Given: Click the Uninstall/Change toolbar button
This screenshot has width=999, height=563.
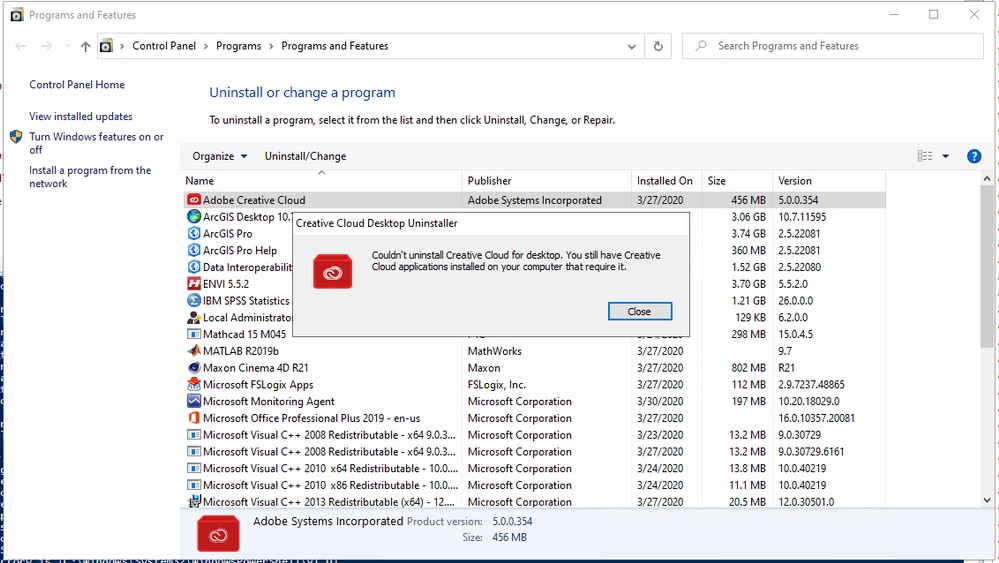Looking at the screenshot, I should click(305, 156).
